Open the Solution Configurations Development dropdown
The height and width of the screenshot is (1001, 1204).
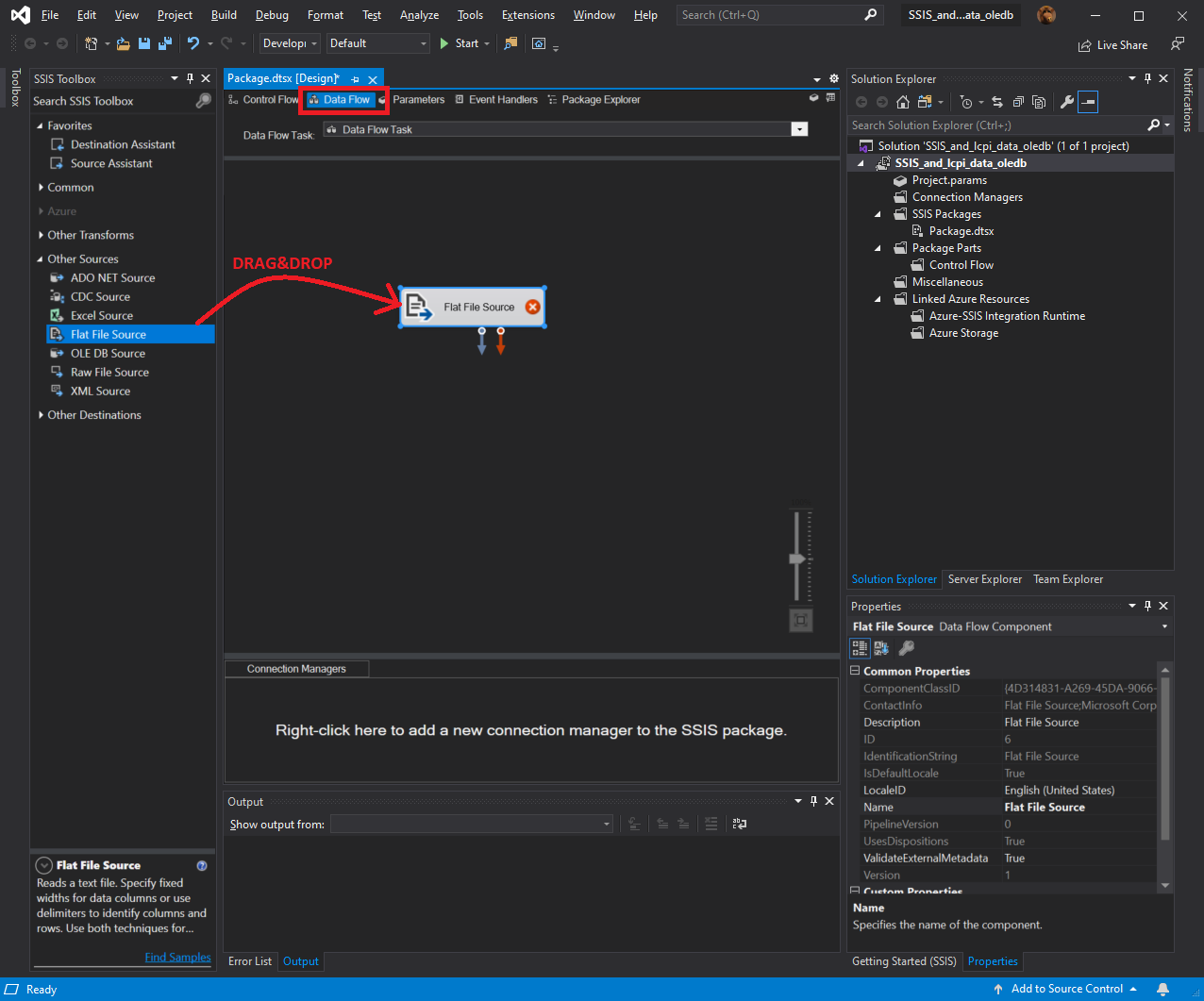point(290,43)
